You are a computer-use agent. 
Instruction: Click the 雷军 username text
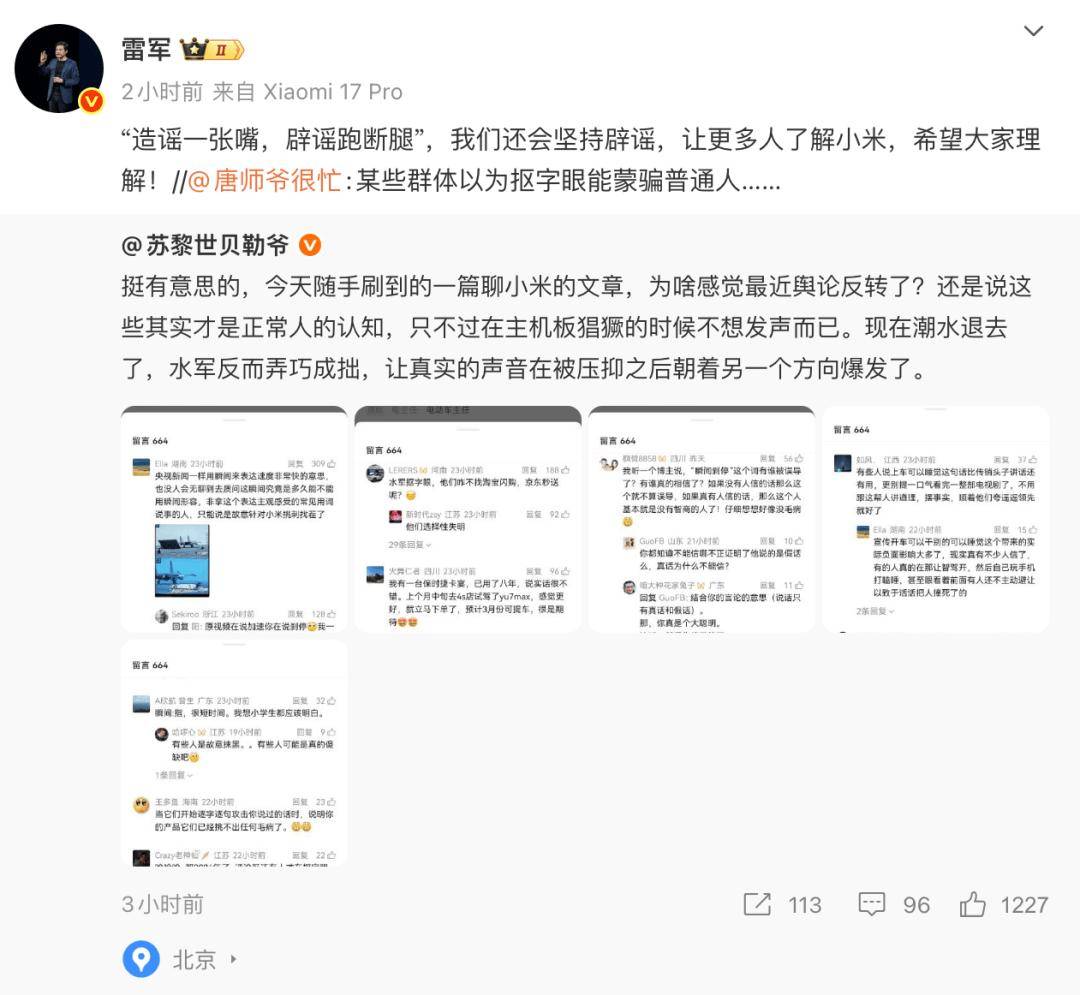click(146, 50)
